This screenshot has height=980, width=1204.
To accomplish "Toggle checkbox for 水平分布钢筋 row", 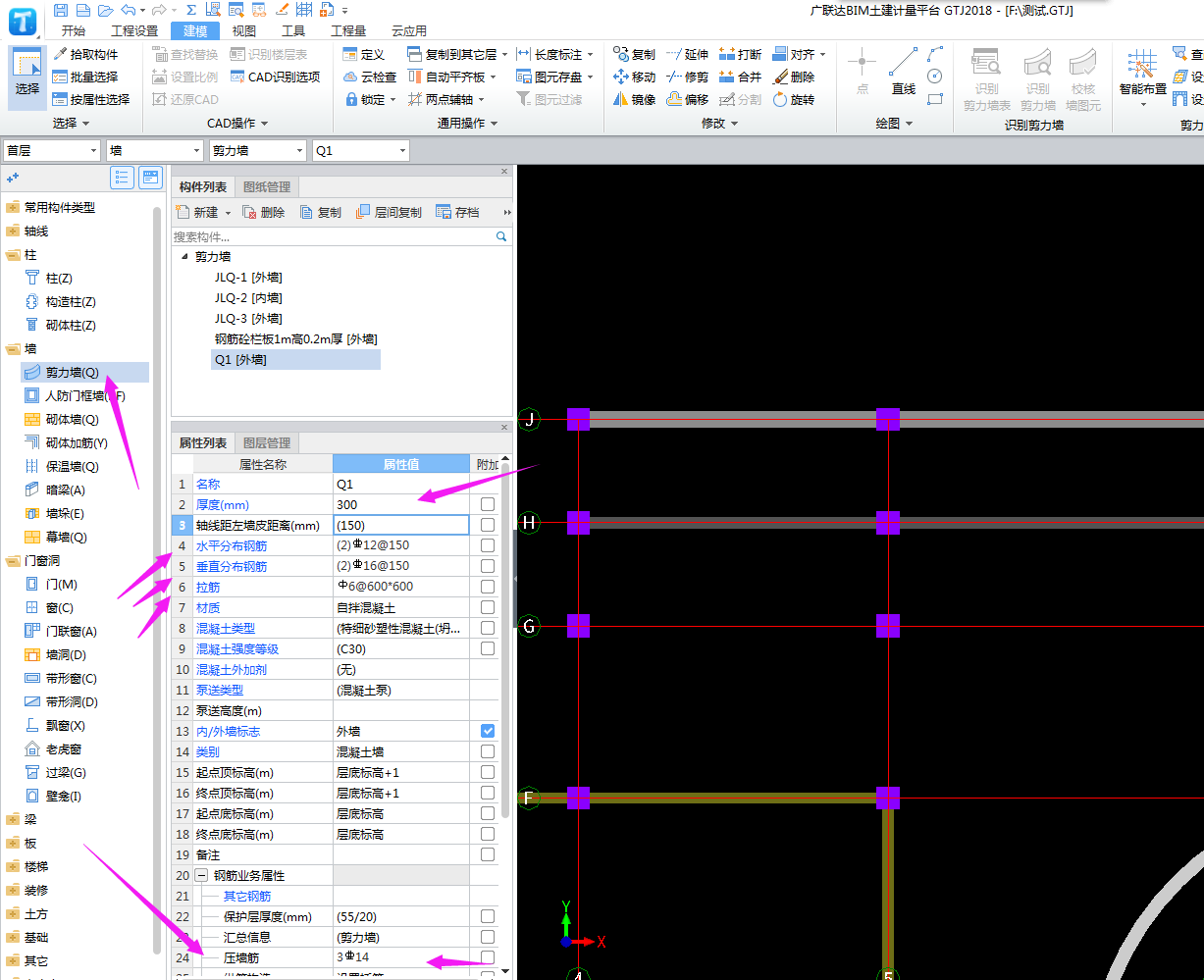I will tap(488, 545).
